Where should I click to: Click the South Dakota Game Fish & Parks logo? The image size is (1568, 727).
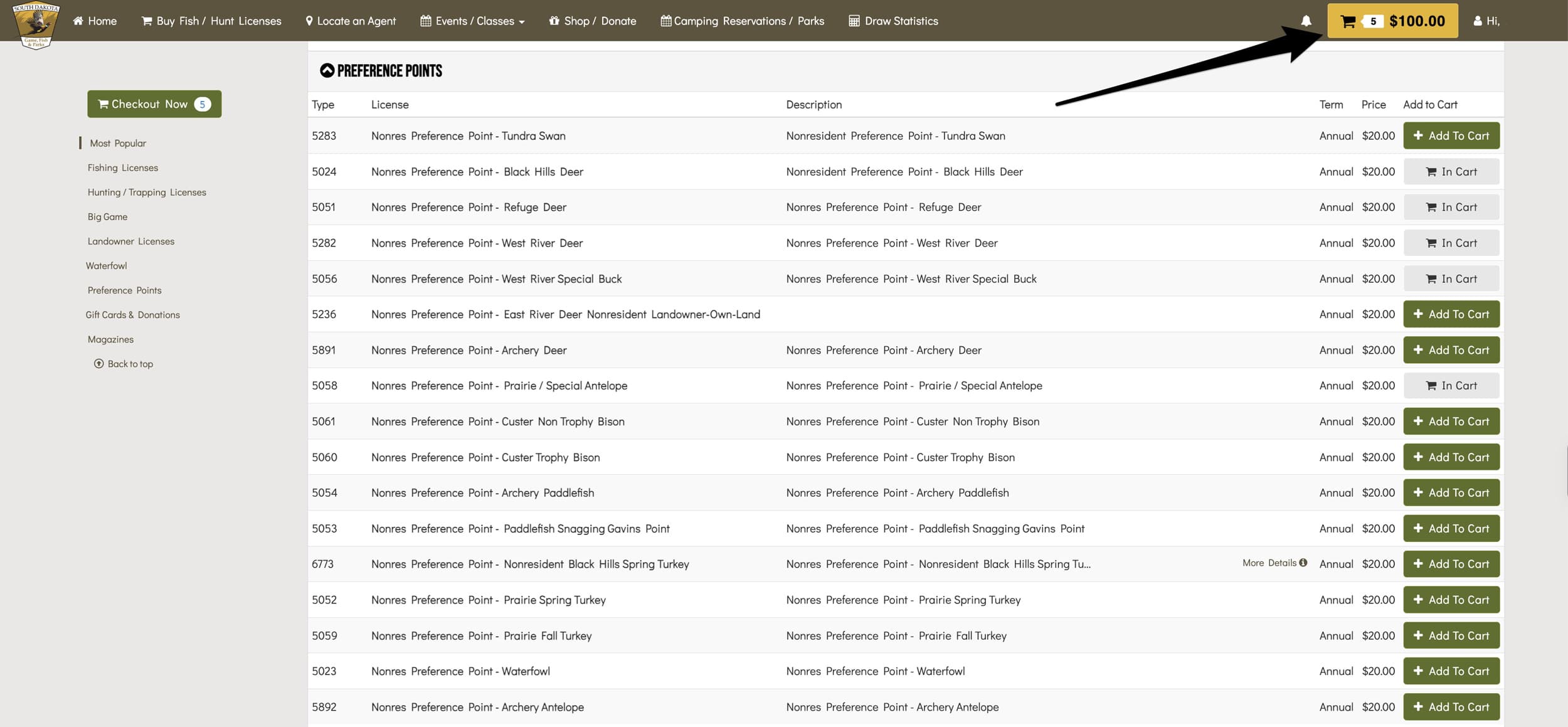(36, 25)
